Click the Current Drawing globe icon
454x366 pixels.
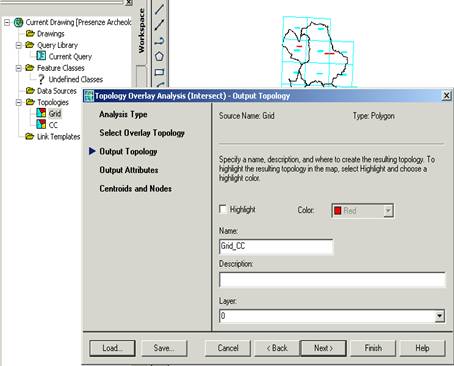point(18,23)
